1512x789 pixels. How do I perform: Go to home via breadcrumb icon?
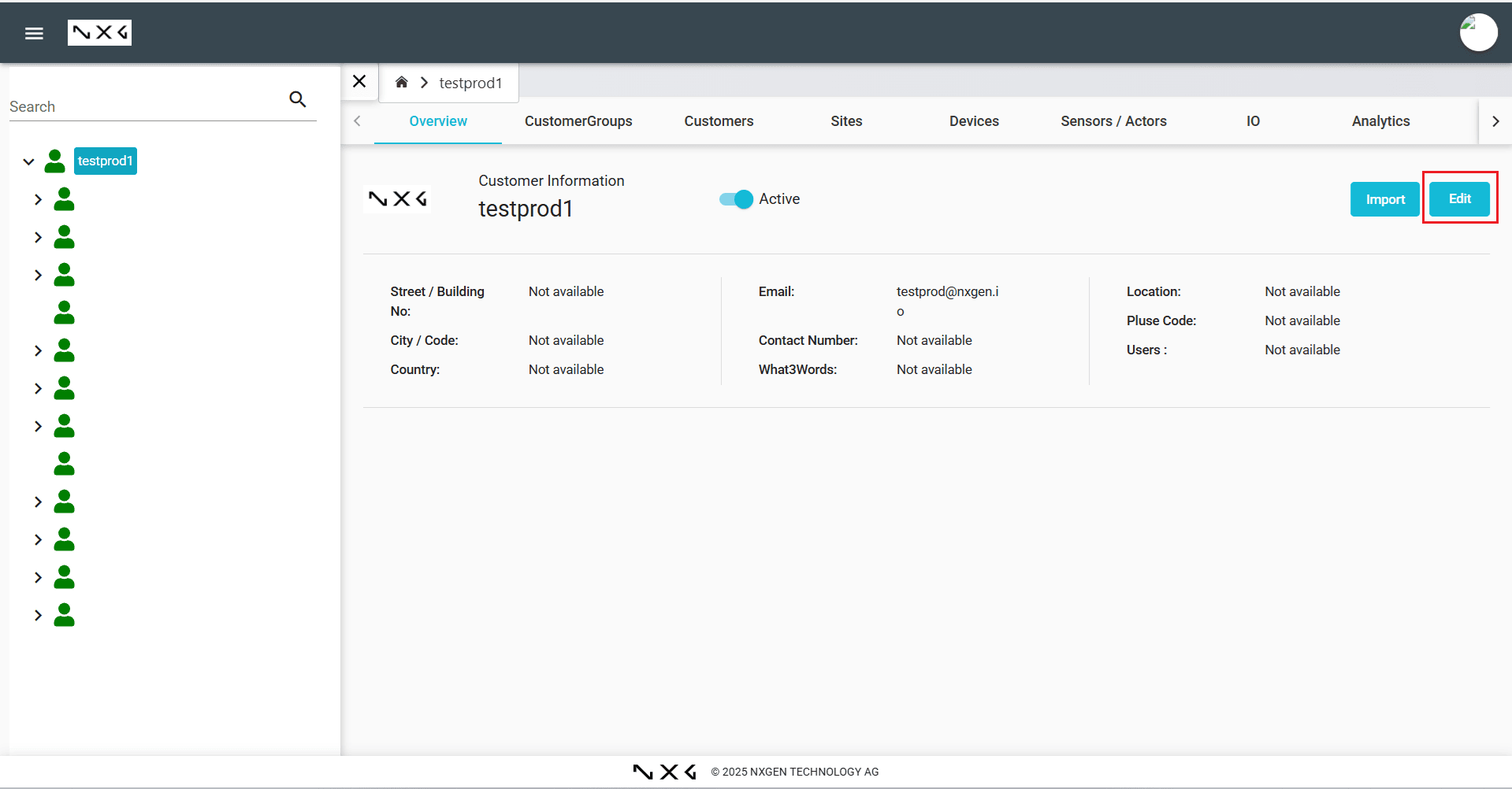[x=402, y=83]
